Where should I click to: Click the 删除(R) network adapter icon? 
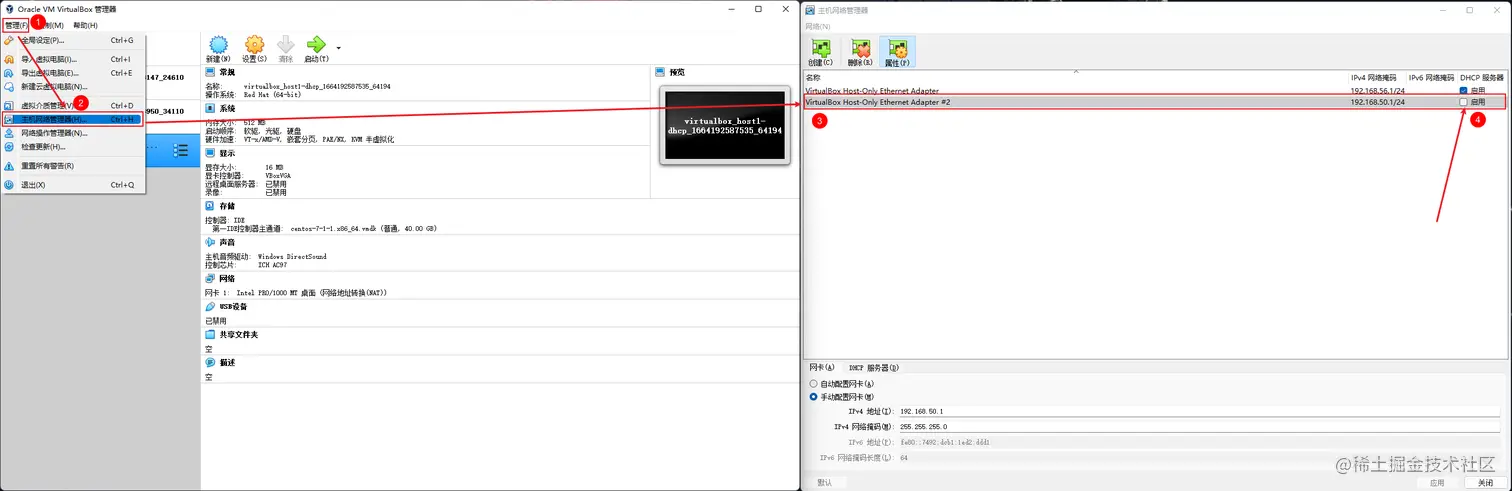[x=859, y=51]
